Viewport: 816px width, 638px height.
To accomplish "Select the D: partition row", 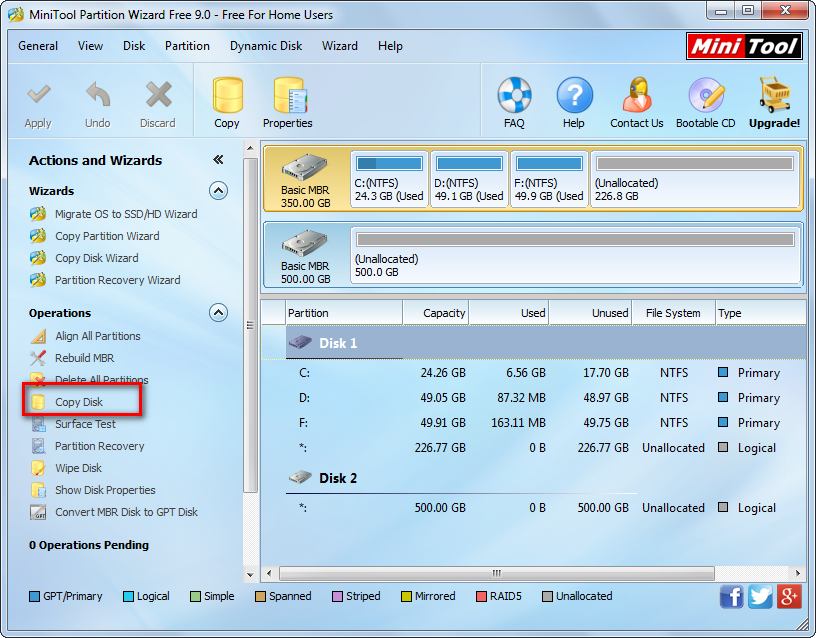I will (533, 398).
